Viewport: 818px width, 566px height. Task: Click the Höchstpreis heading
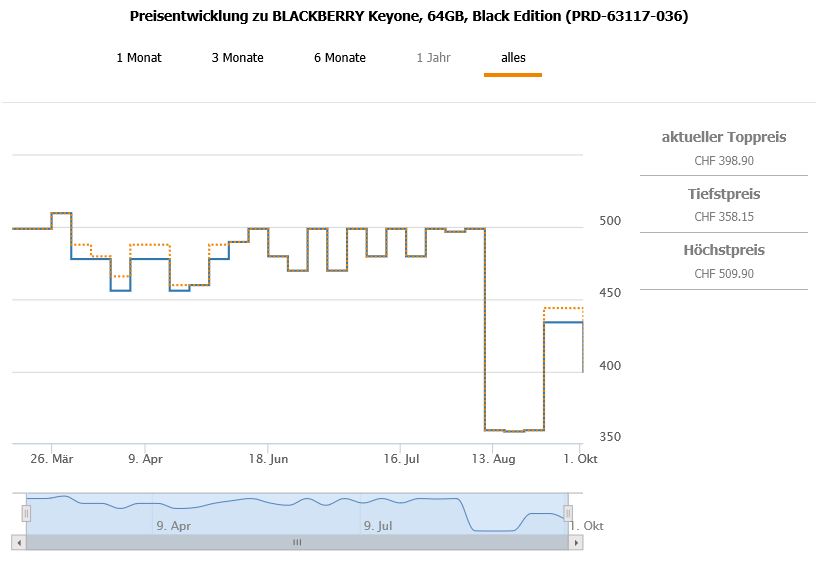(x=724, y=250)
